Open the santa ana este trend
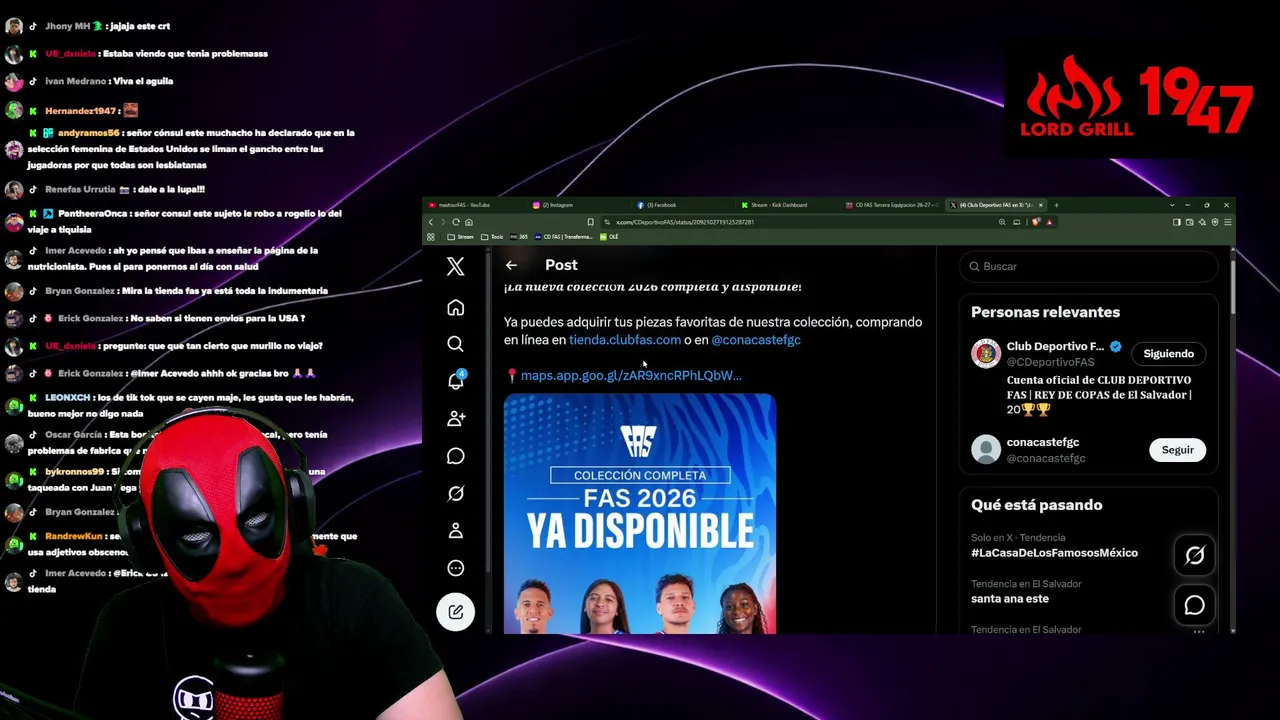 click(x=1010, y=599)
